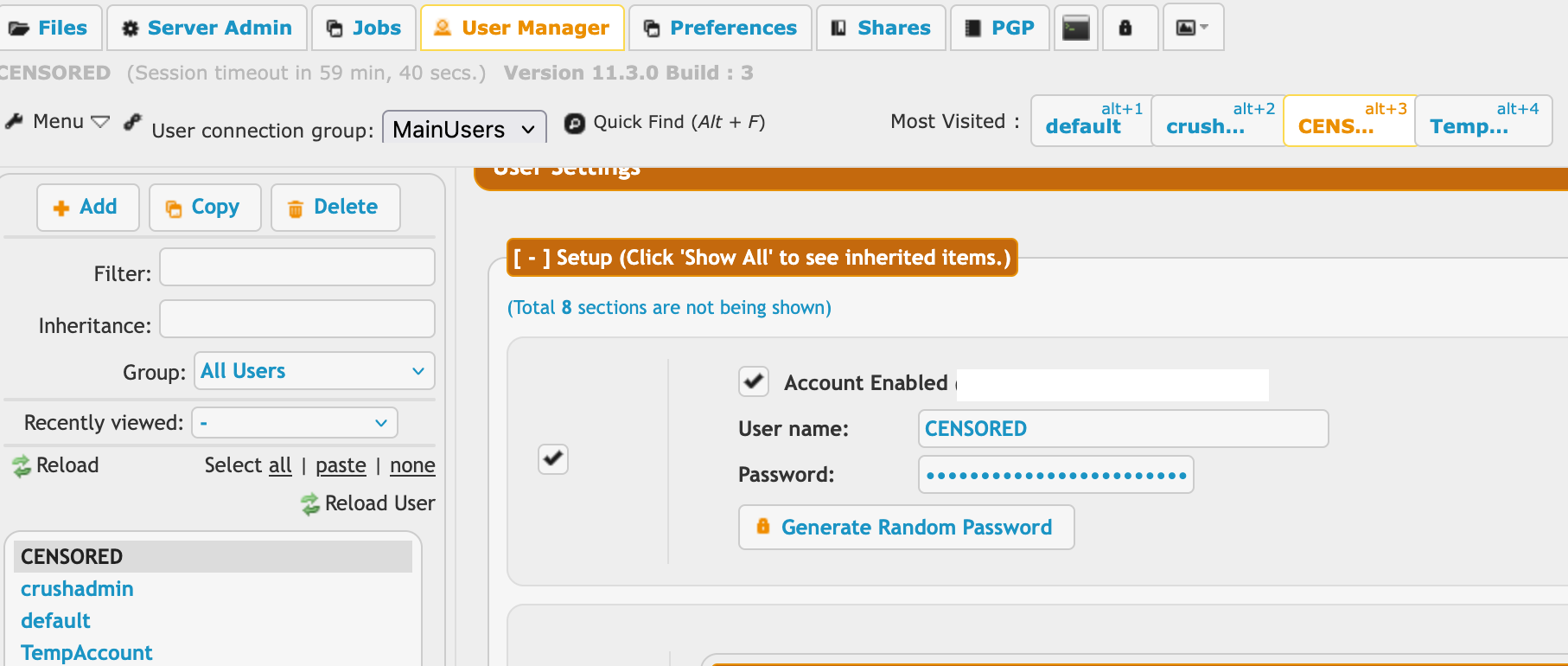Viewport: 1568px width, 666px height.
Task: Click the Delete user button
Action: tap(335, 208)
